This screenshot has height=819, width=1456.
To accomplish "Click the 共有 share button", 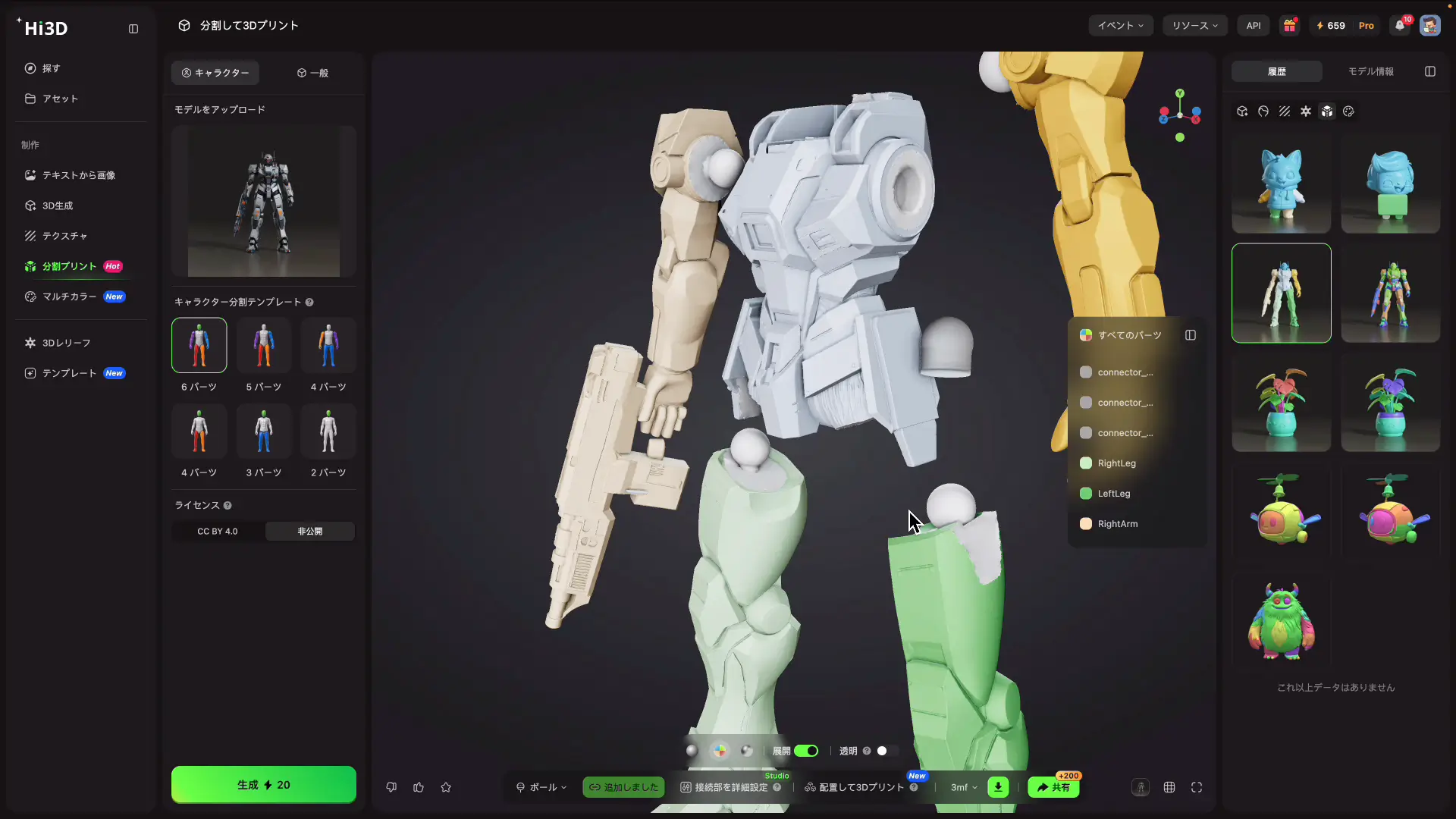I will [1053, 787].
